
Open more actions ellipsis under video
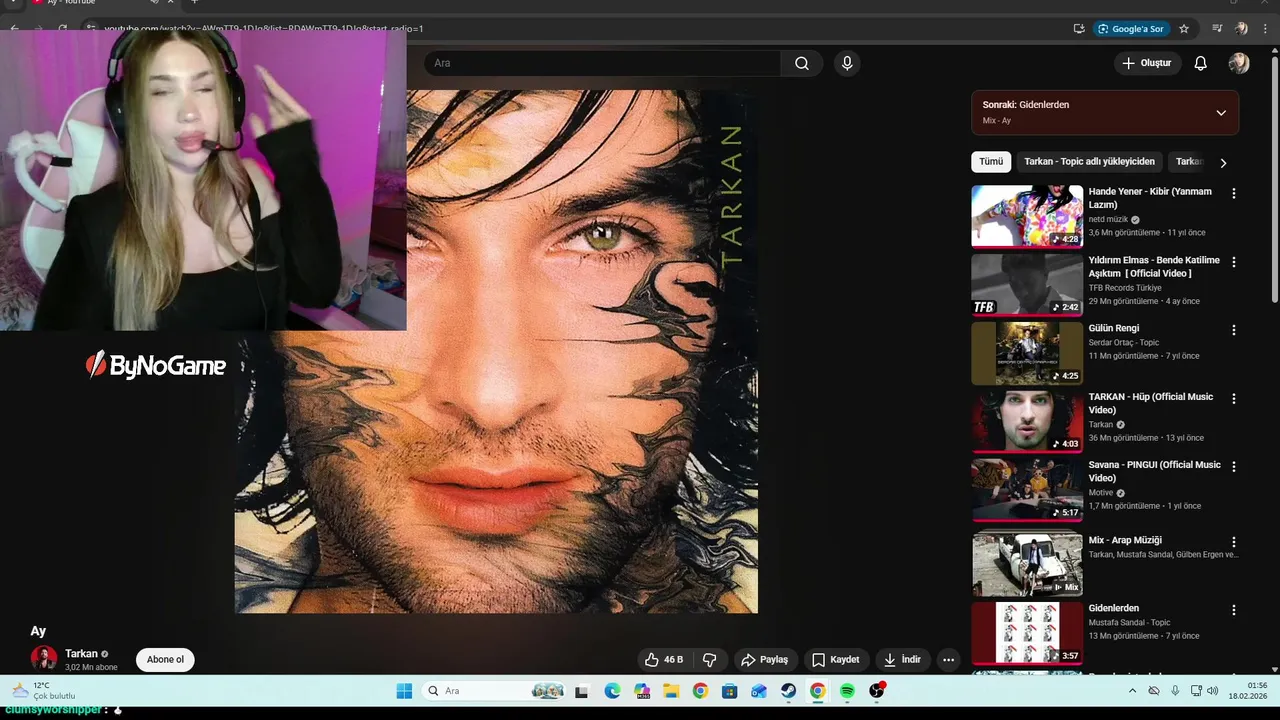coord(948,660)
